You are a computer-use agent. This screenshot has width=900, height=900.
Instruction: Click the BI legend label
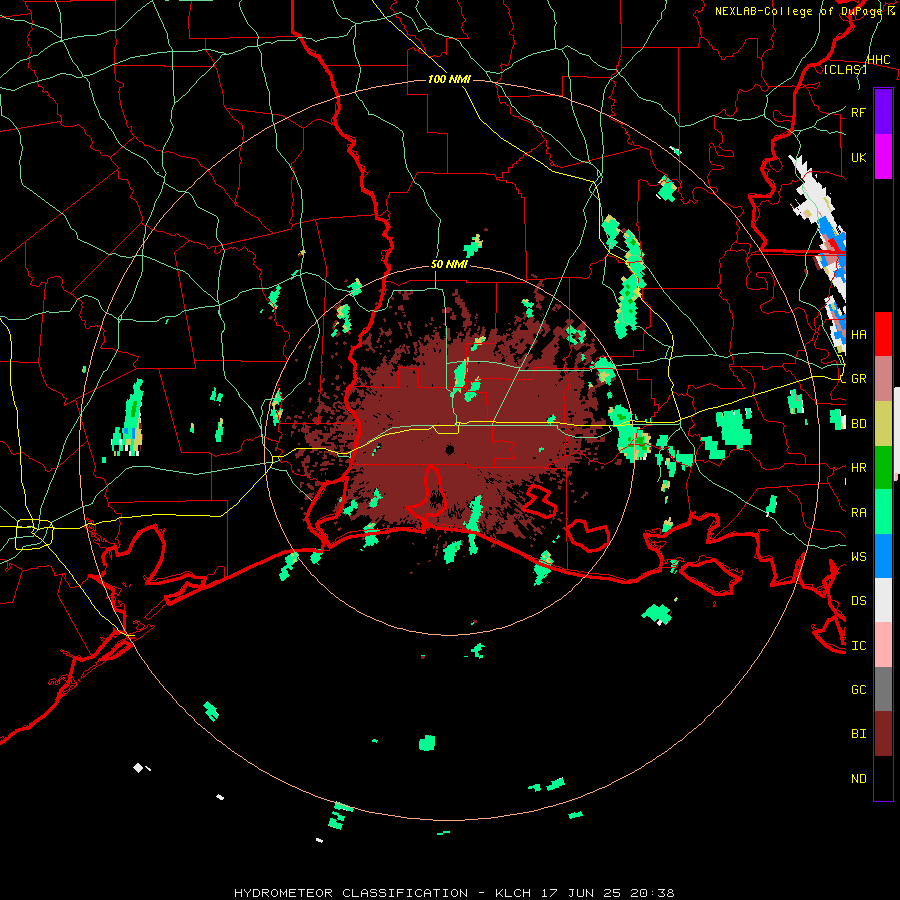(x=858, y=734)
